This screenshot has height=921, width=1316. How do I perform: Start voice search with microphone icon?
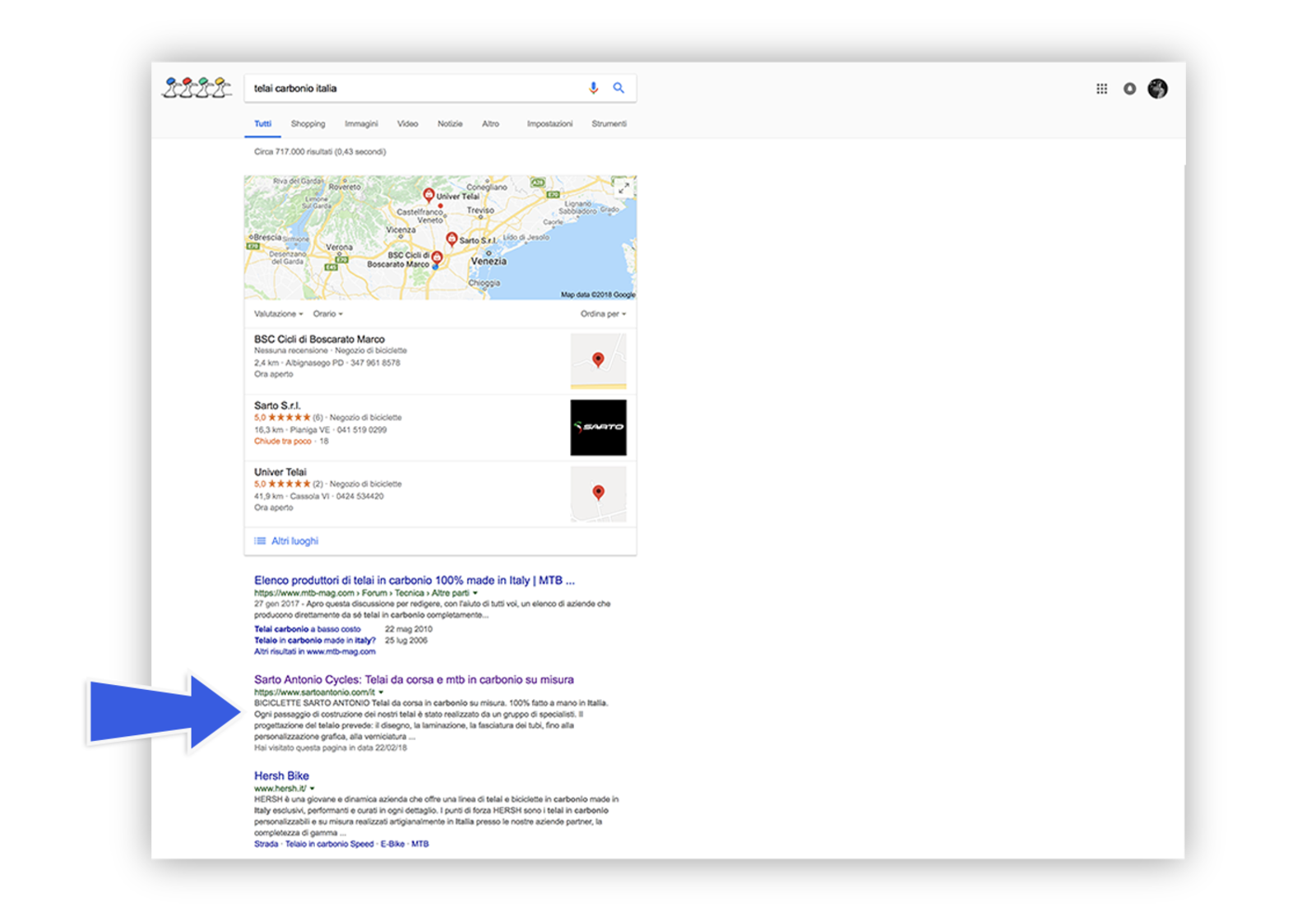(593, 88)
